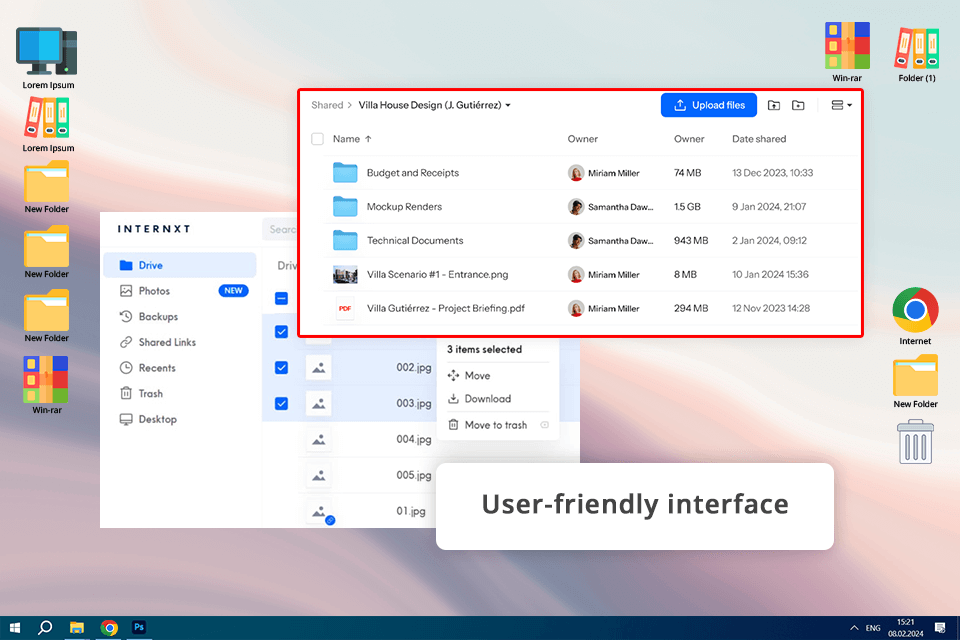
Task: Show hidden system tray icons chevron
Action: (x=854, y=628)
